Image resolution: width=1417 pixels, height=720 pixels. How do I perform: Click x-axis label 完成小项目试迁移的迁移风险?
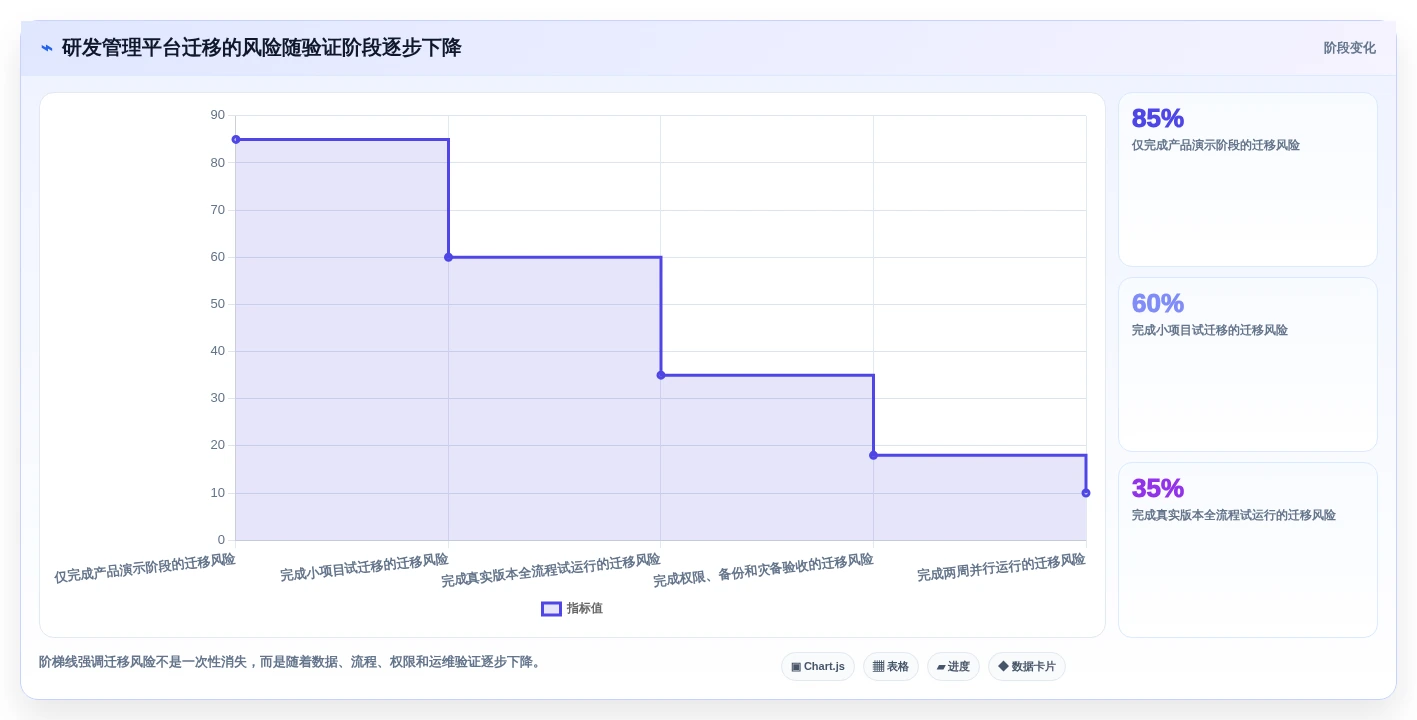364,567
